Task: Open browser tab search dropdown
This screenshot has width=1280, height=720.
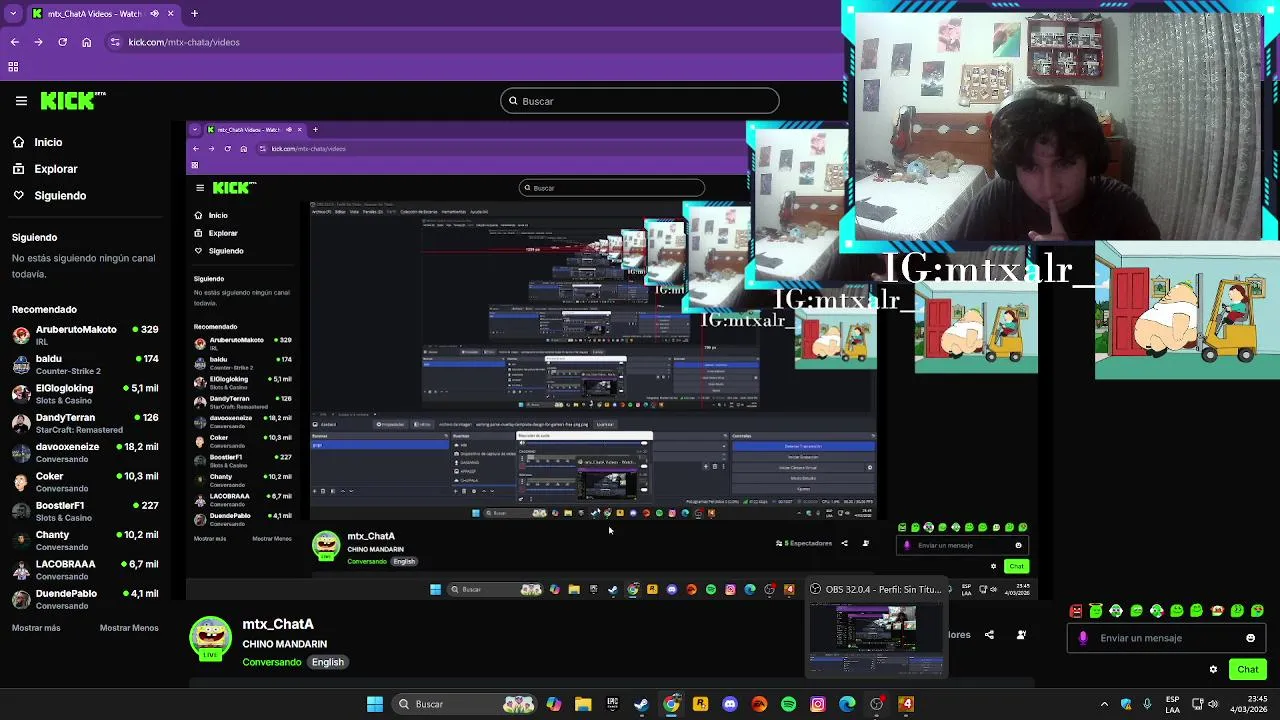Action: 12,14
